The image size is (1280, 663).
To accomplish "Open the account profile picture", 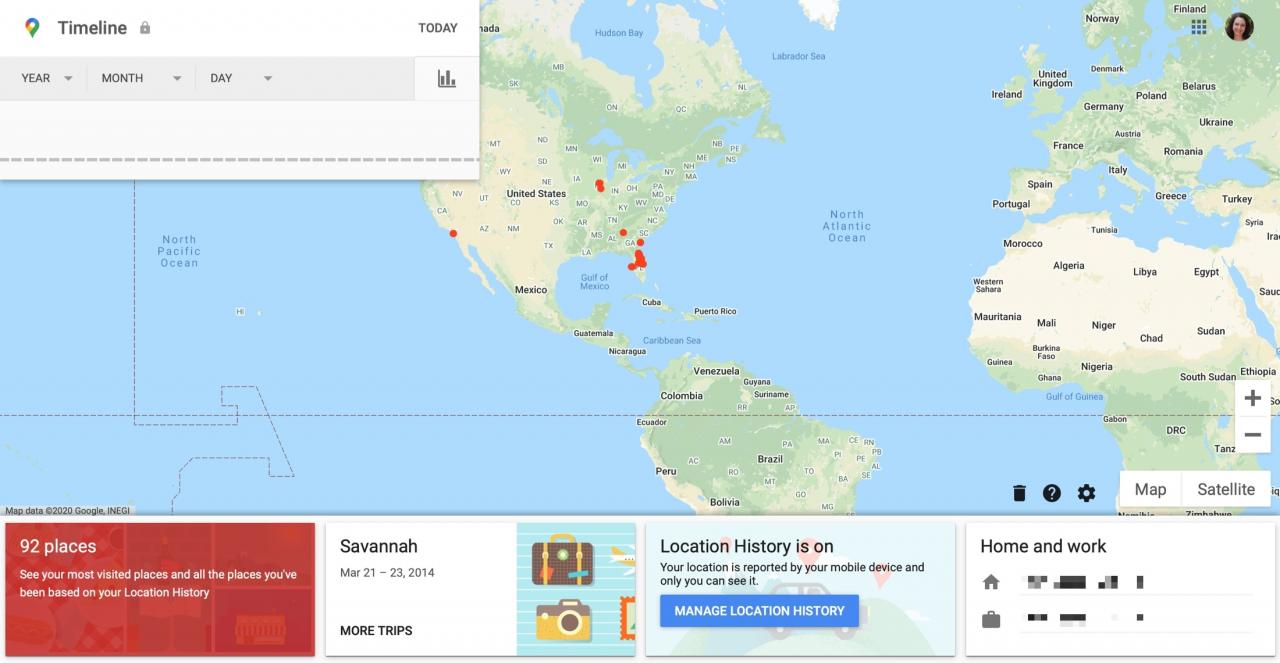I will pos(1239,27).
